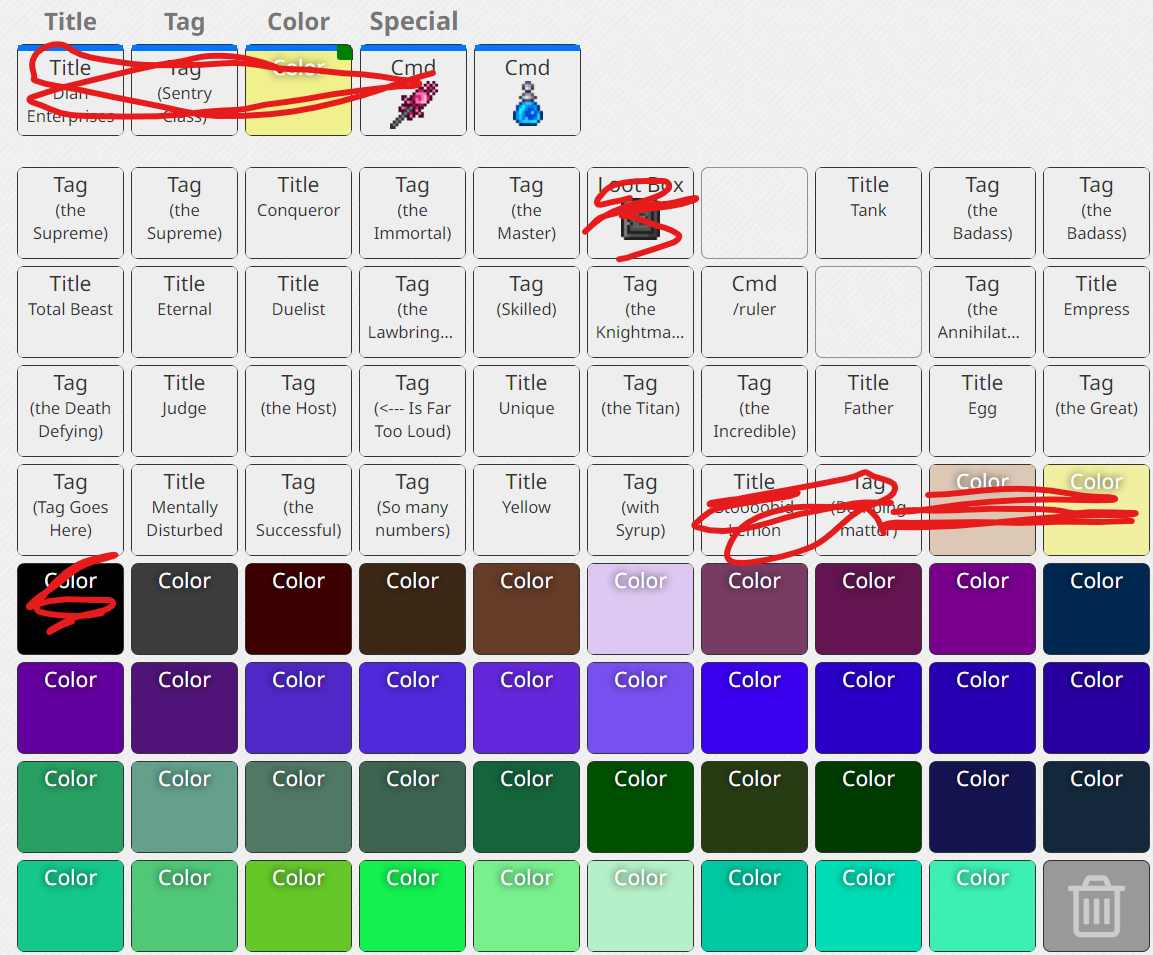Select the black Color swatch
The width and height of the screenshot is (1153, 955).
point(71,609)
